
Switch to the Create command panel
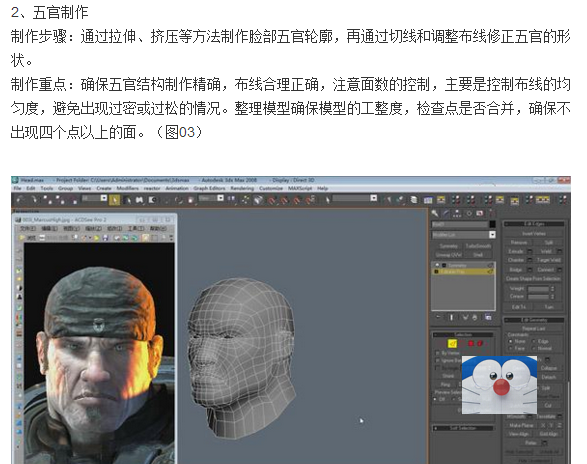(x=435, y=213)
